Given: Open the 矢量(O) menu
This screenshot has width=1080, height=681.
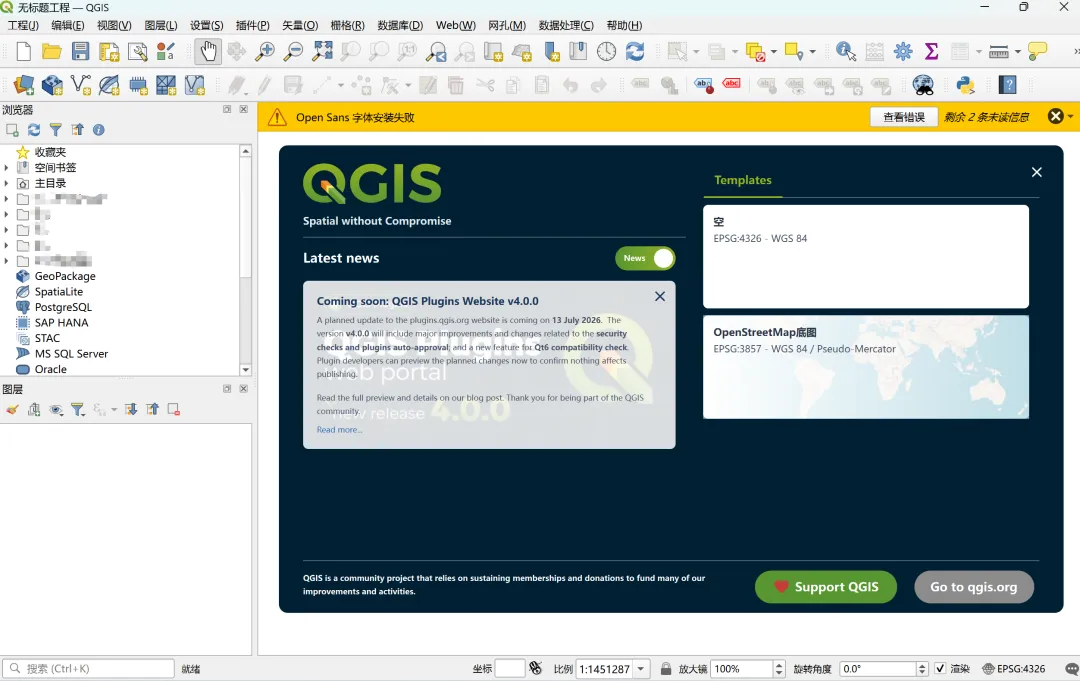Looking at the screenshot, I should pos(300,25).
